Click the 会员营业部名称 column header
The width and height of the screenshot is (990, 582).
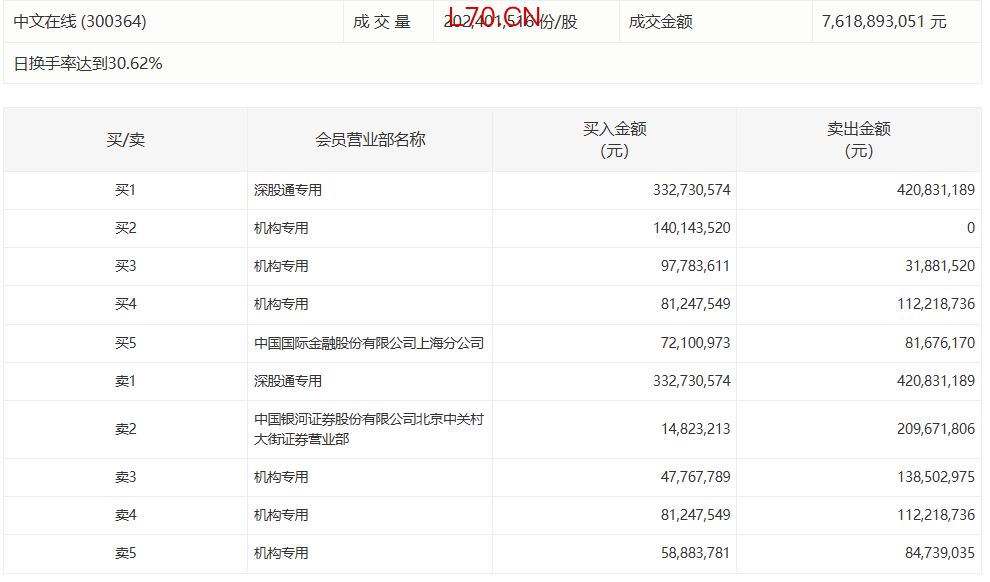370,140
